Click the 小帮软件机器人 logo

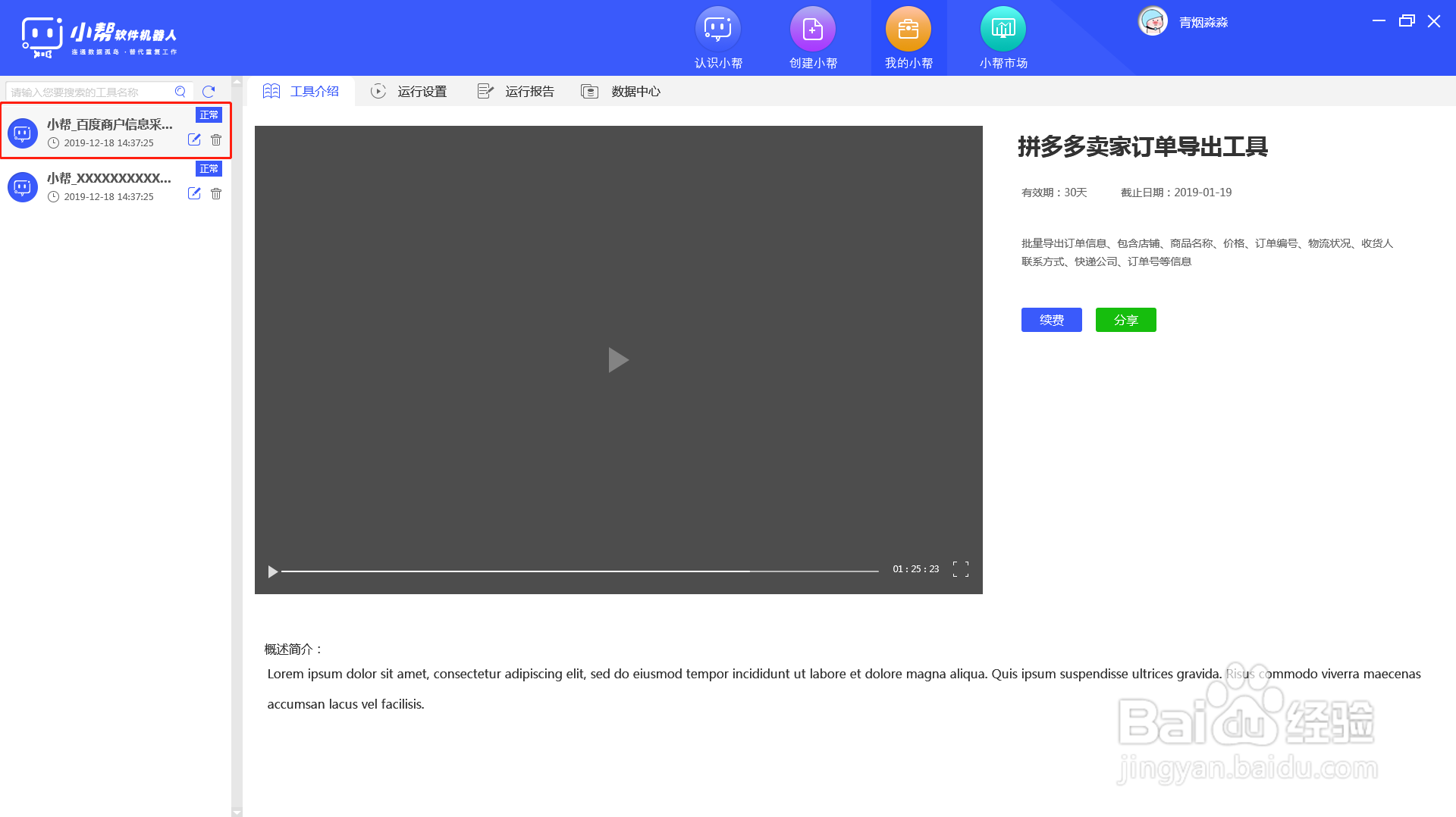pyautogui.click(x=99, y=37)
